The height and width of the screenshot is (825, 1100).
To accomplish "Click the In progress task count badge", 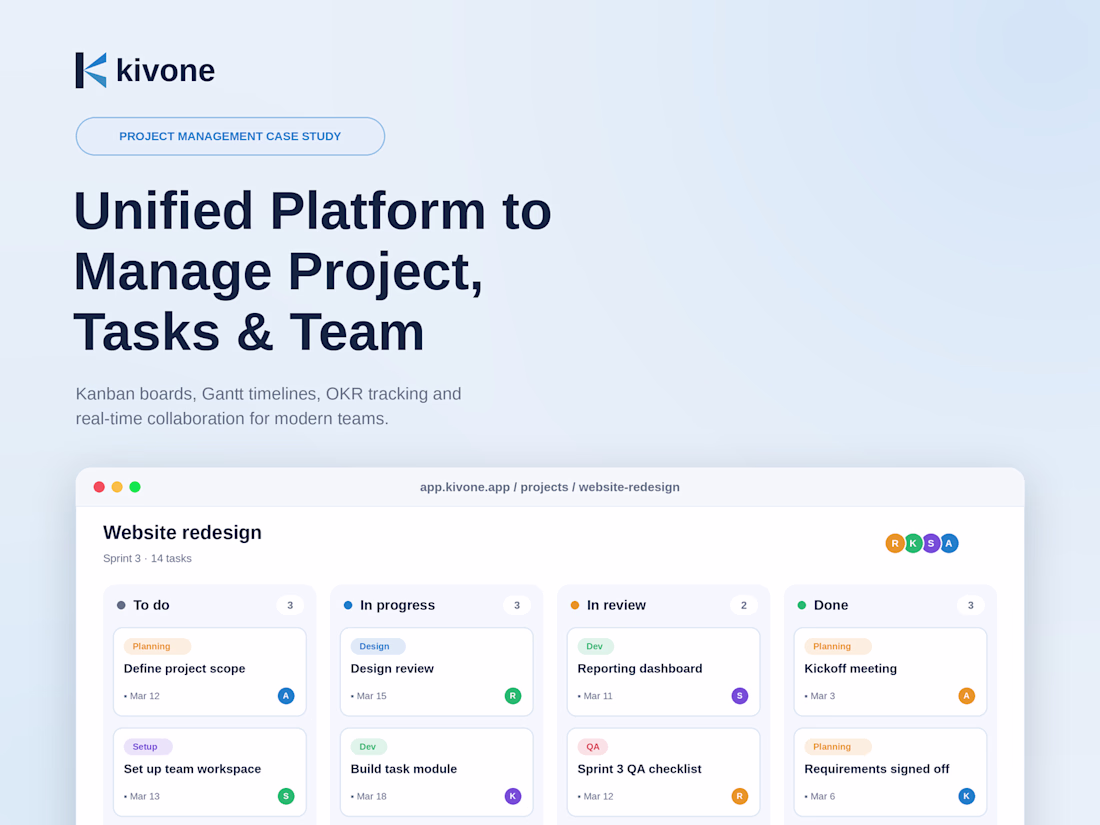I will 517,605.
